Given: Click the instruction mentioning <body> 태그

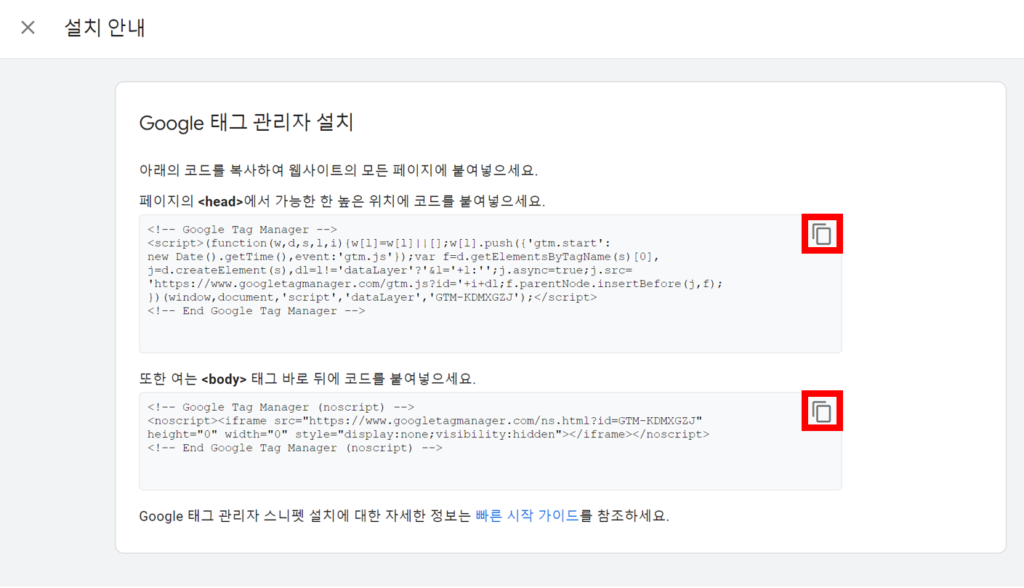Looking at the screenshot, I should click(x=308, y=379).
